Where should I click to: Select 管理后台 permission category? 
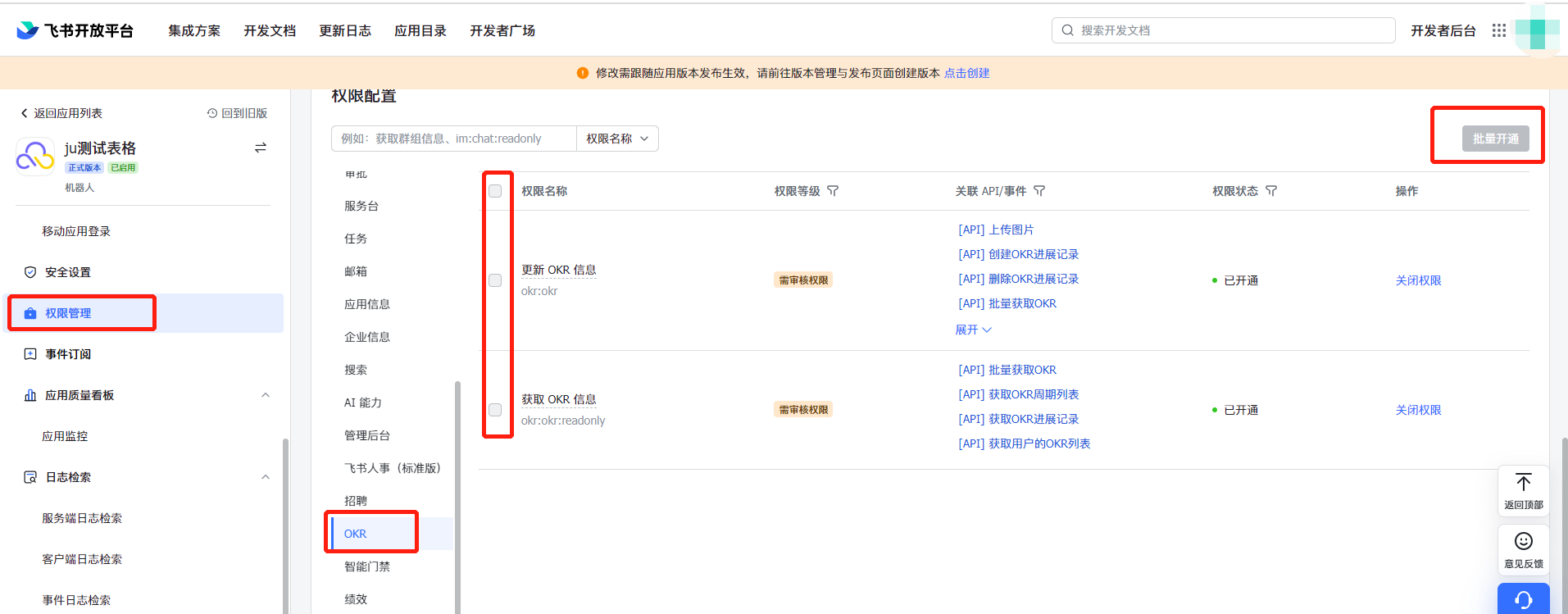click(x=367, y=435)
